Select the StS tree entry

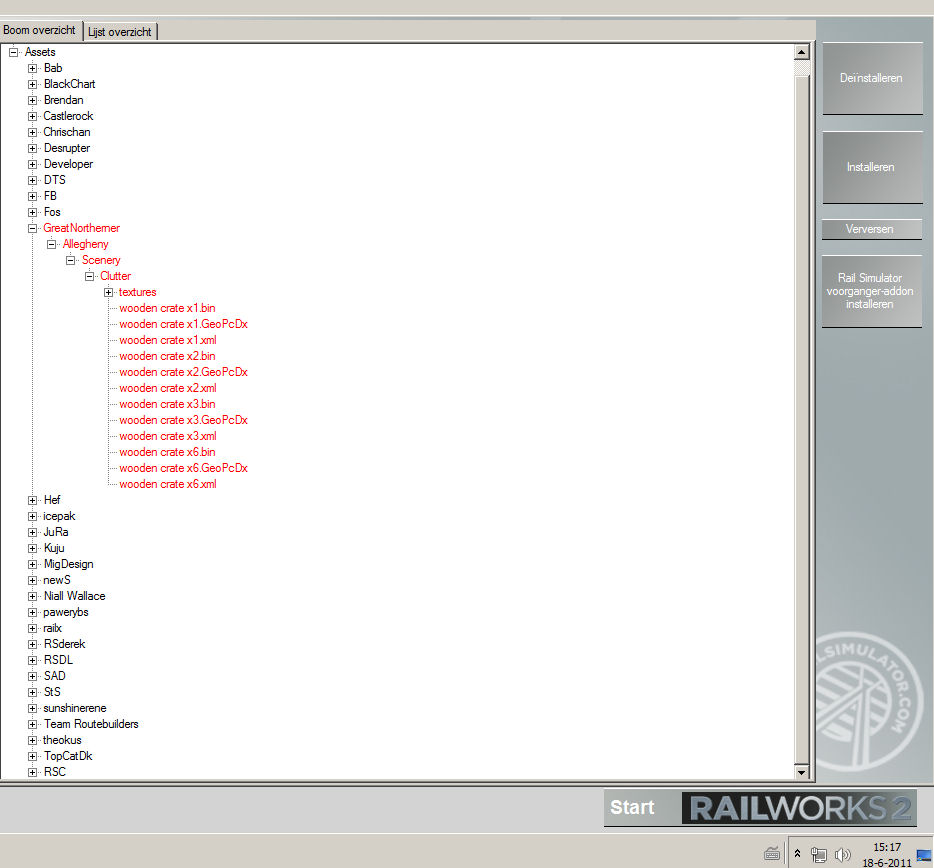52,692
